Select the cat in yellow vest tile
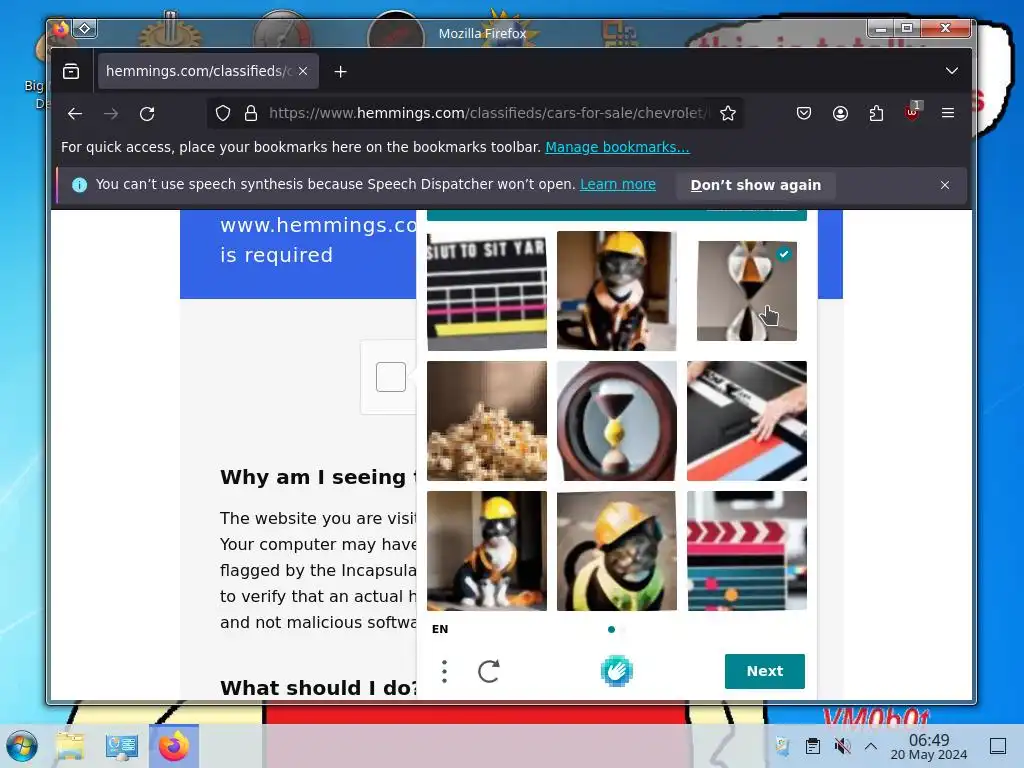 coord(616,551)
